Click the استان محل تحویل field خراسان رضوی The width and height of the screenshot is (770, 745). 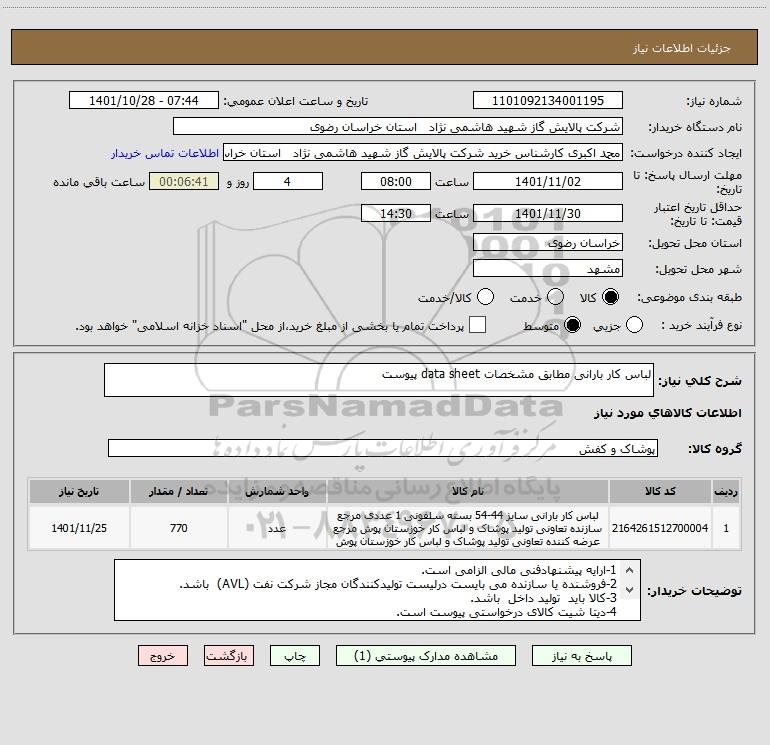point(548,242)
